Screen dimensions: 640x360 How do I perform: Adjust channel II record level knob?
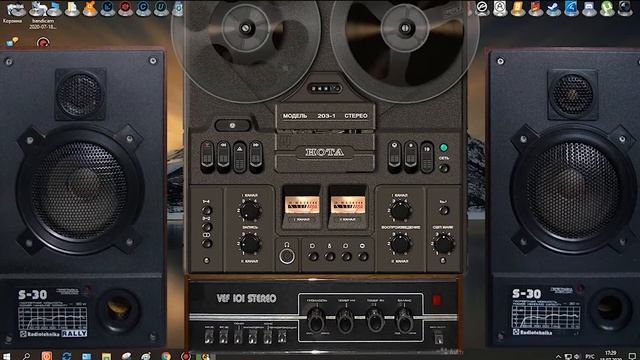click(250, 244)
